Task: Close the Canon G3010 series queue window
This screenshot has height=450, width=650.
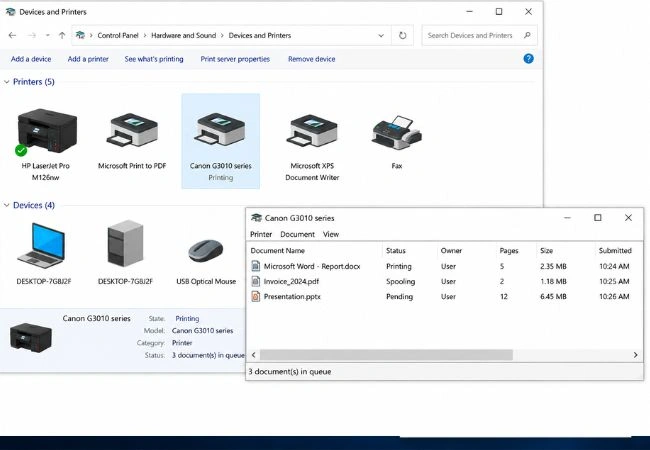Action: pos(628,218)
